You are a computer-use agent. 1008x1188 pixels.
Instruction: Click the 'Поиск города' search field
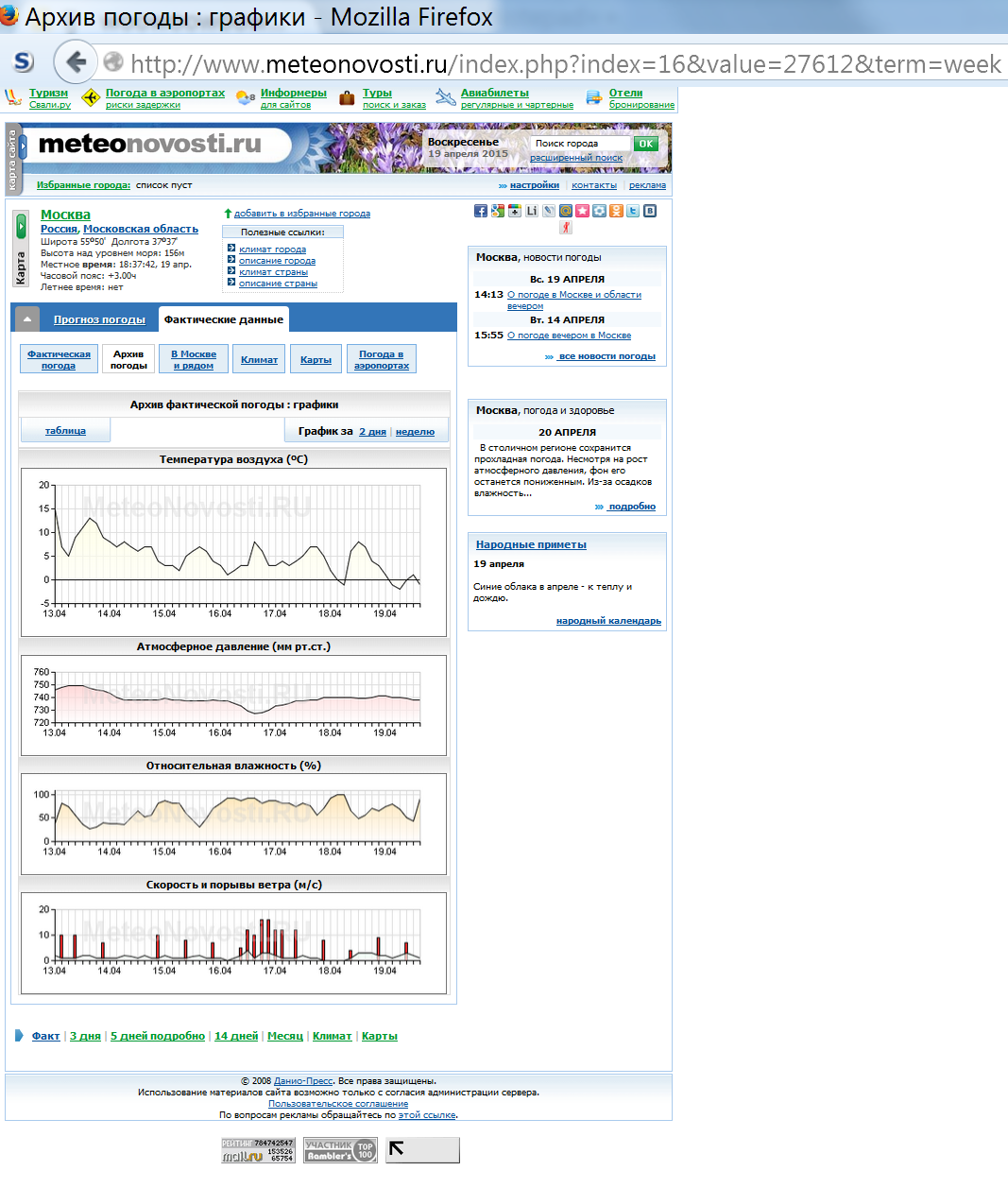[x=579, y=144]
